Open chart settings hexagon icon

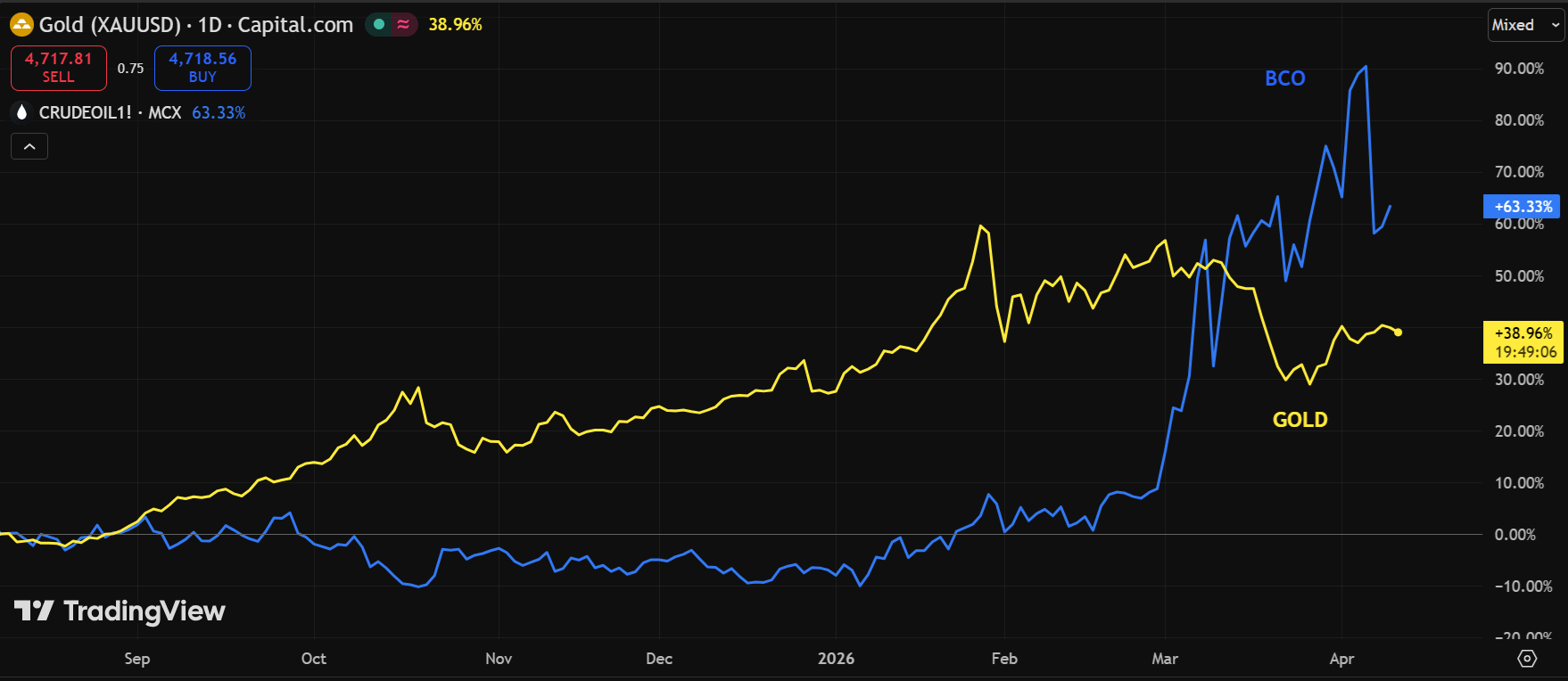1527,659
